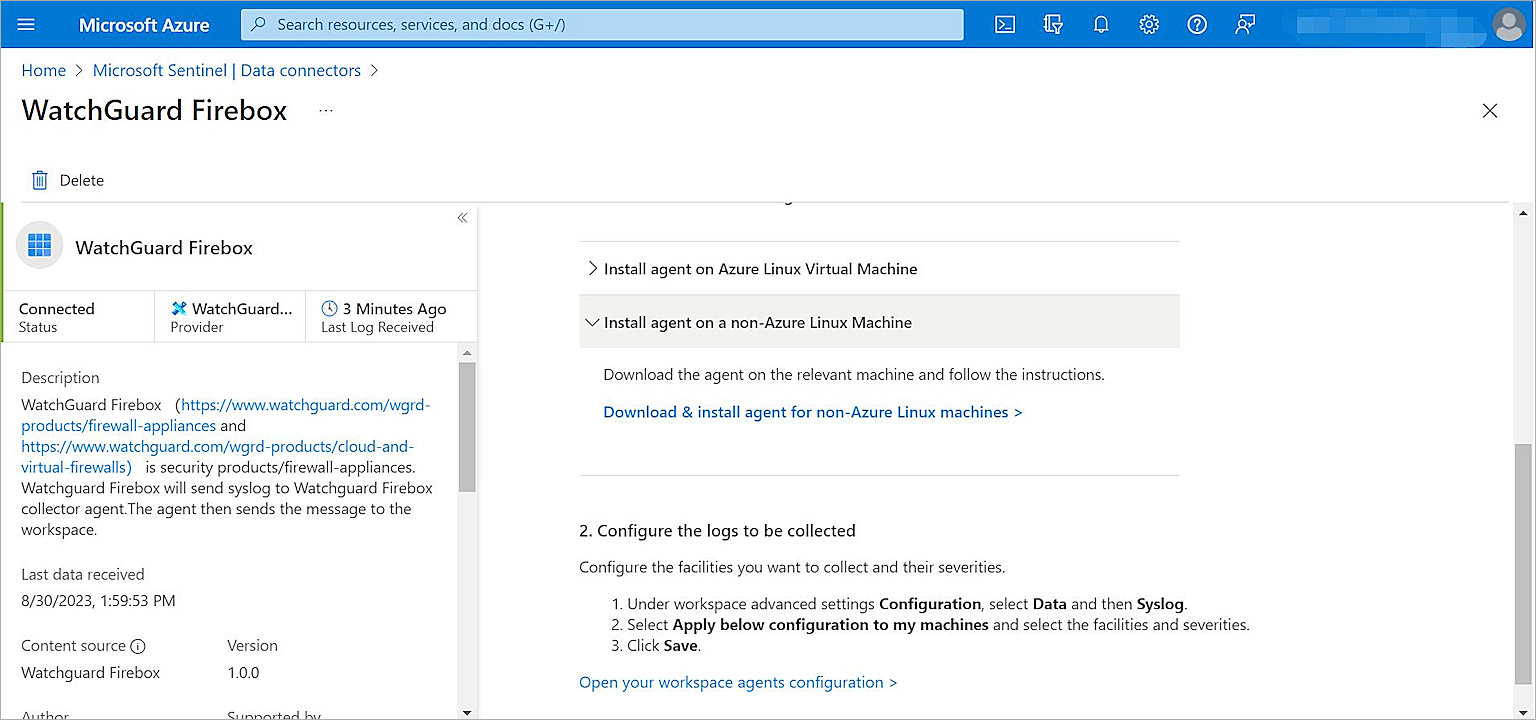Click the search resources field
This screenshot has height=720, width=1536.
601,24
